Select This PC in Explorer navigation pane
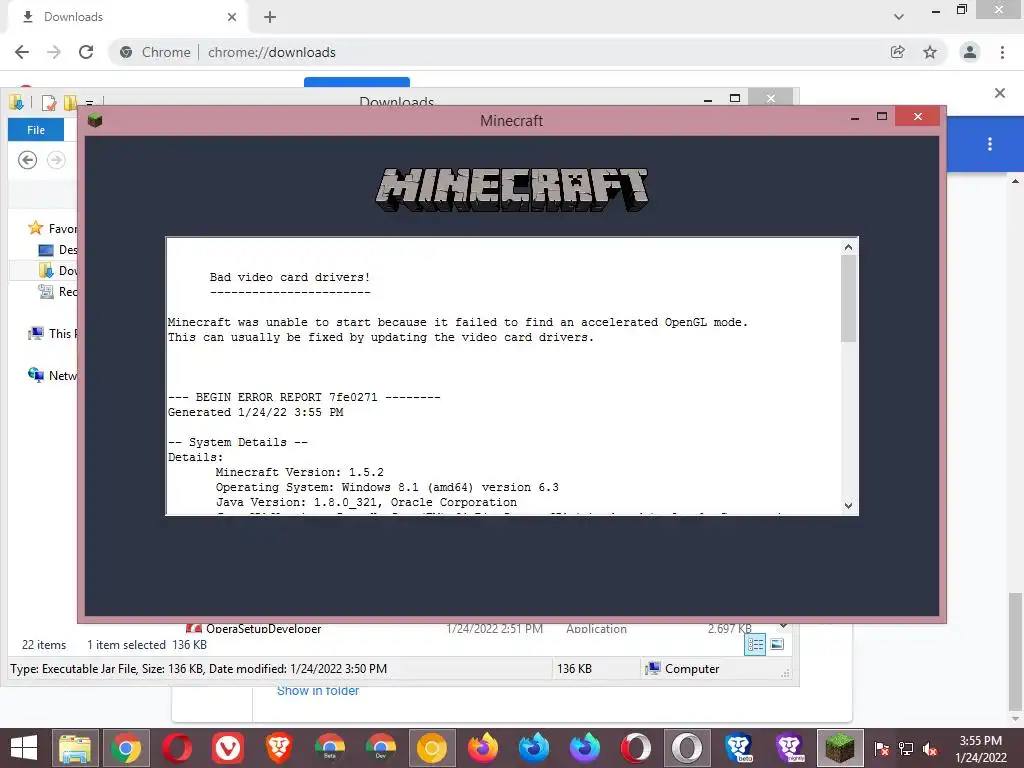The width and height of the screenshot is (1024, 768). (52, 334)
